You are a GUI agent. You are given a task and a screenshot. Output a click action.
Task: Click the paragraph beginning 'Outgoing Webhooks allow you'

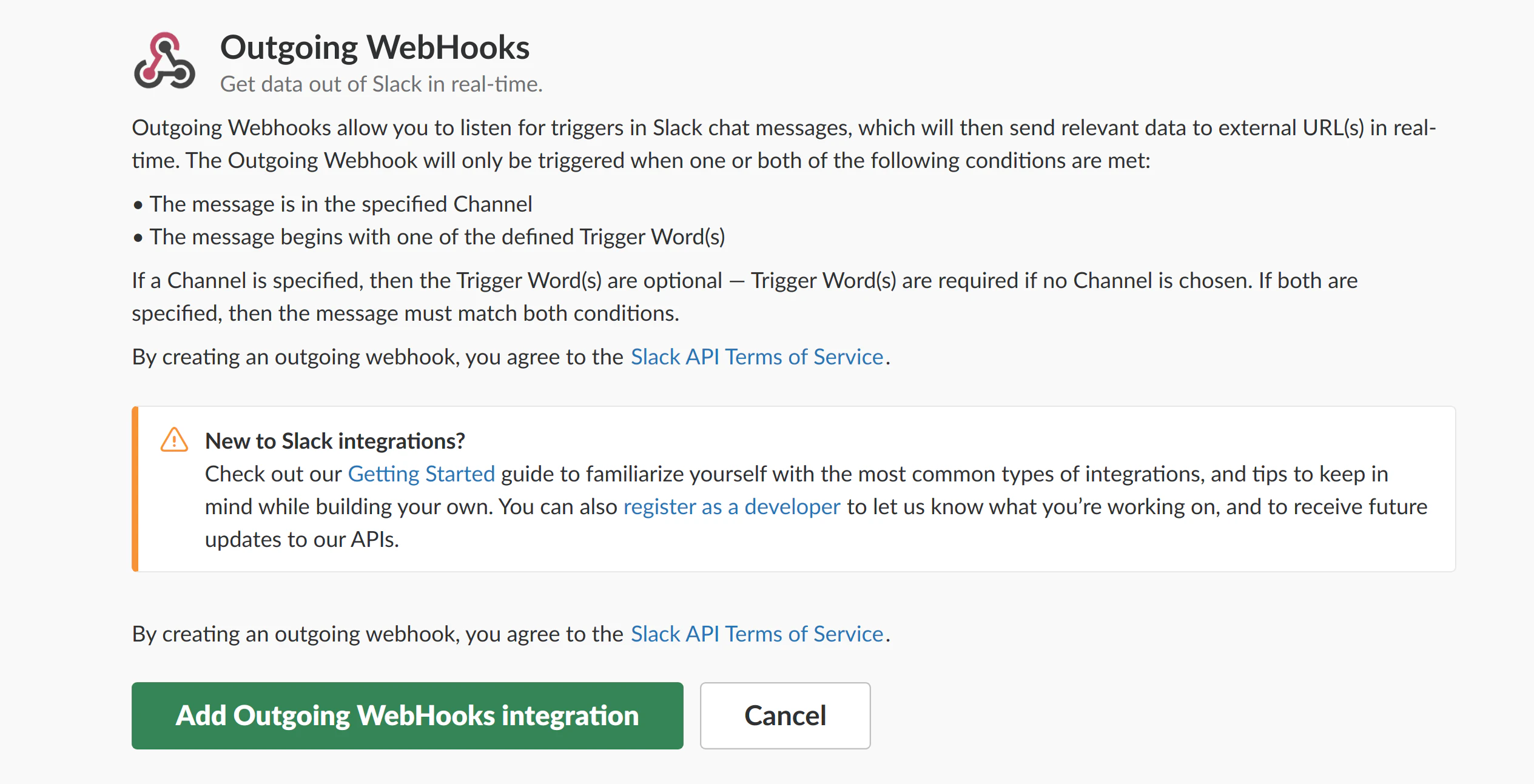click(x=784, y=144)
